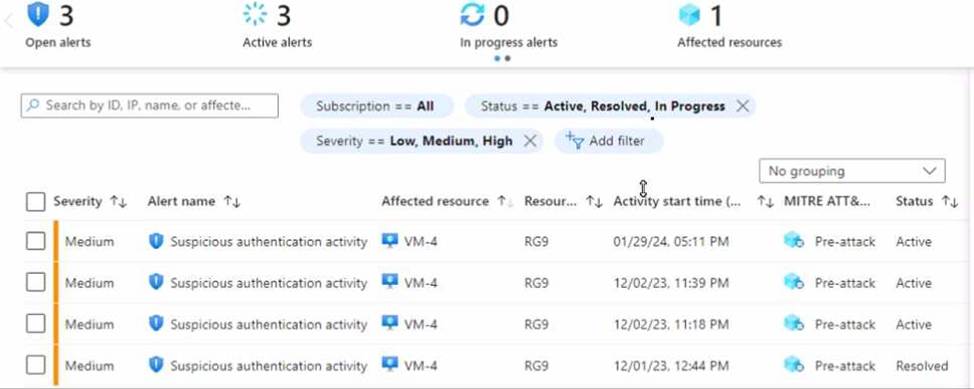Image resolution: width=974 pixels, height=389 pixels.
Task: Check the checkbox for the 01/29/24 alert
Action: pos(35,241)
